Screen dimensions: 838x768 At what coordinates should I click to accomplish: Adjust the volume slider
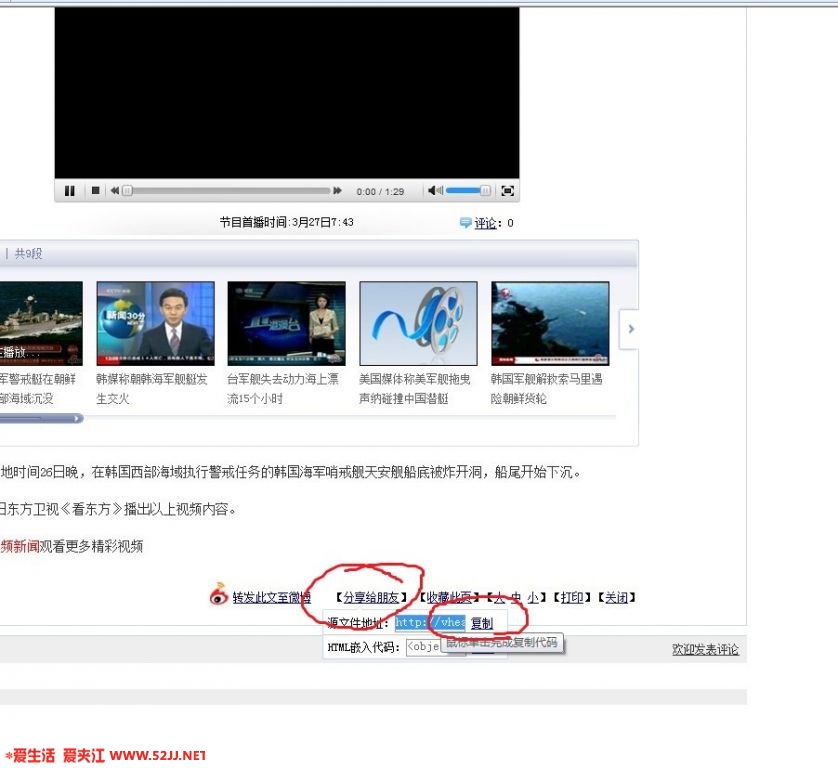pos(468,191)
